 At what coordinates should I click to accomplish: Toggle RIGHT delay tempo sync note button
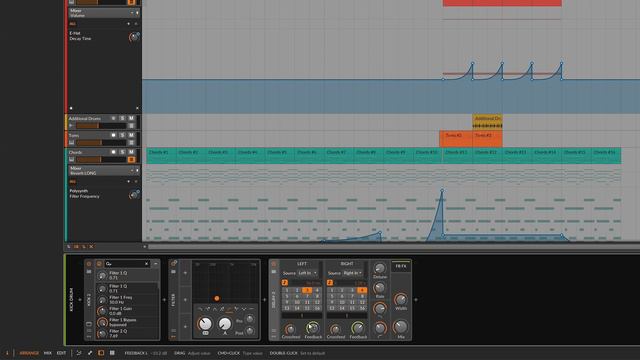click(330, 282)
